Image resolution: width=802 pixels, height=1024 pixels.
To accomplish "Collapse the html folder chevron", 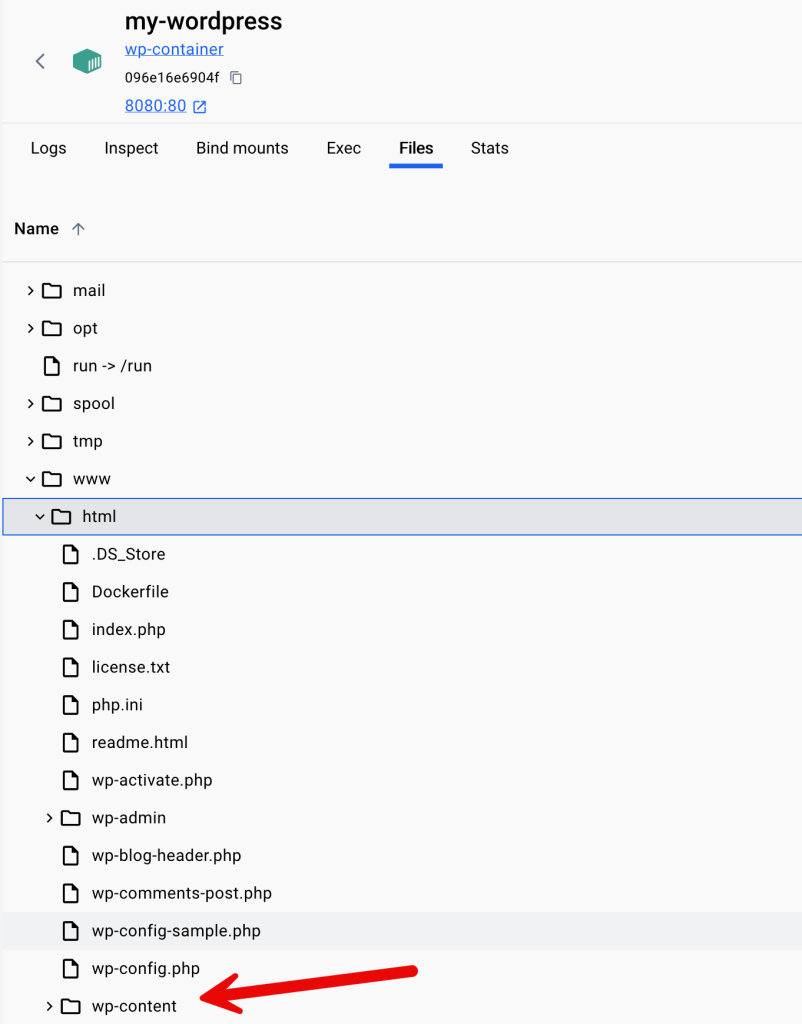I will click(40, 517).
